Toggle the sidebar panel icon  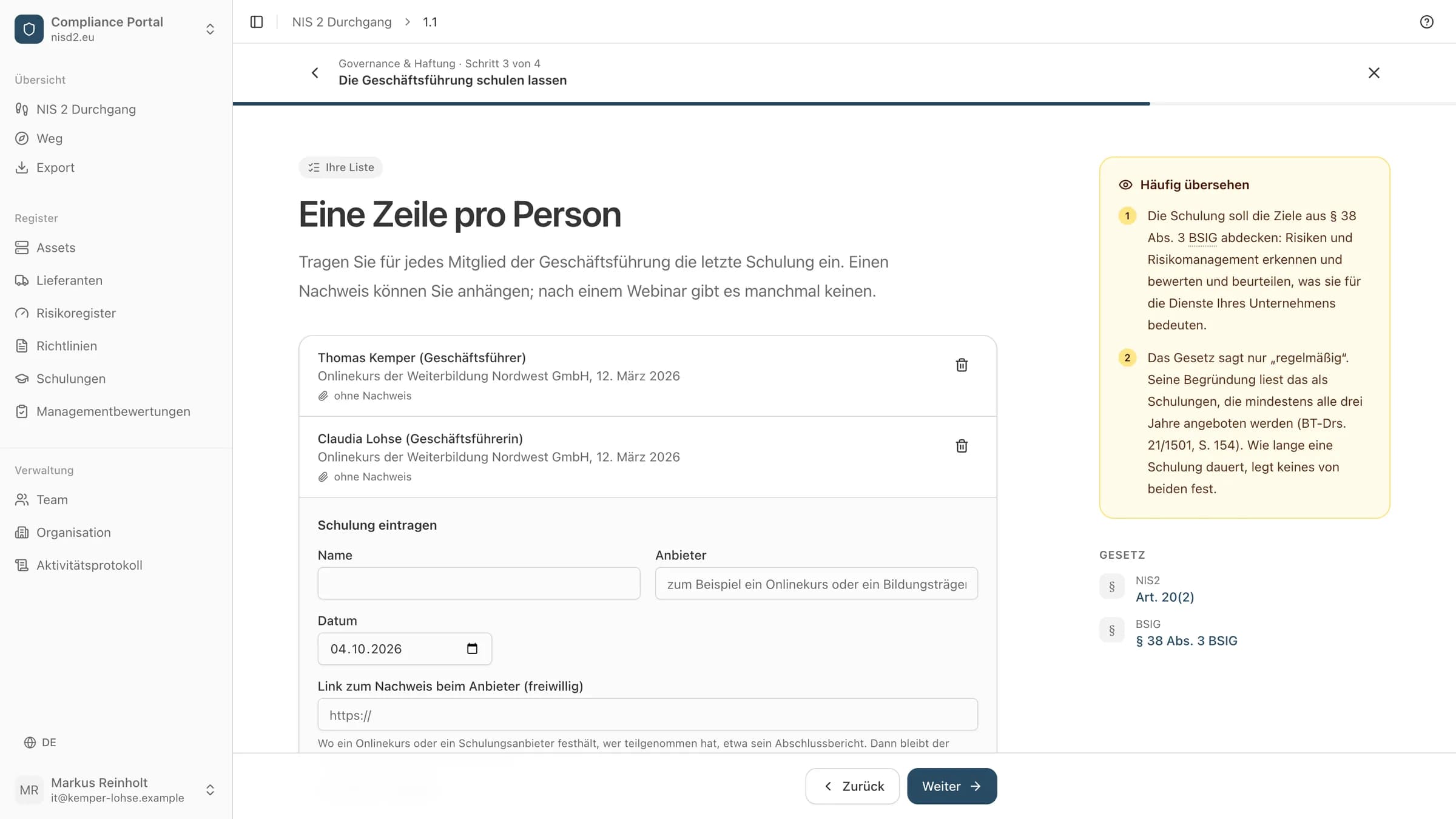[x=257, y=22]
